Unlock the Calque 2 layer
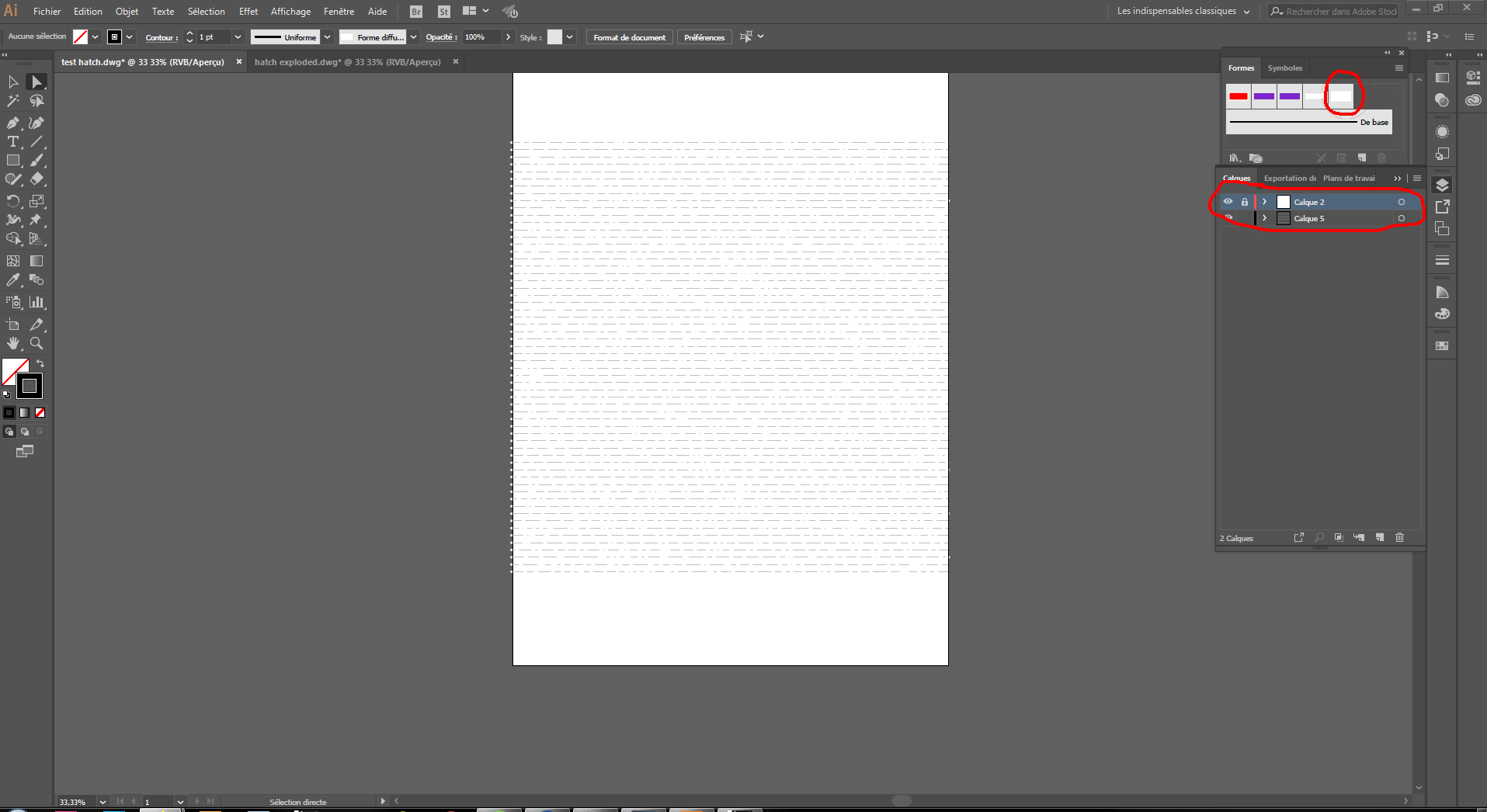This screenshot has height=812, width=1487. pyautogui.click(x=1246, y=201)
